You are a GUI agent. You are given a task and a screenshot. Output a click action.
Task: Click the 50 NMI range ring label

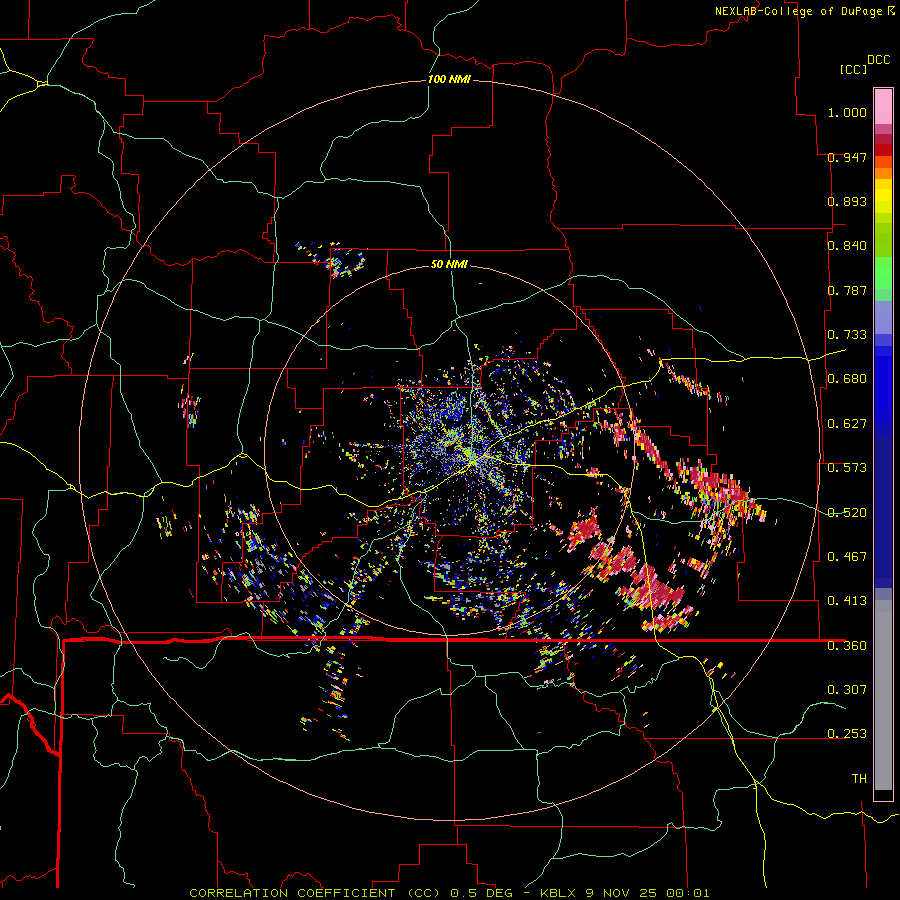[x=449, y=264]
